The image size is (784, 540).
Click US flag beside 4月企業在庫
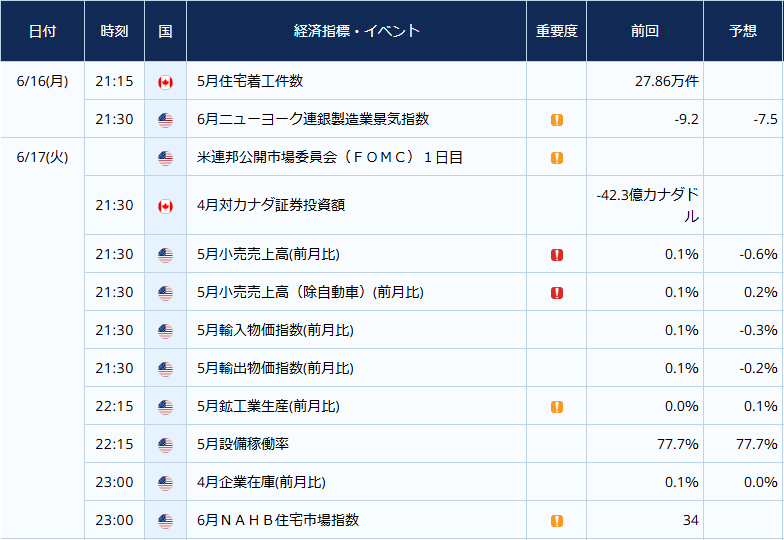pyautogui.click(x=166, y=483)
